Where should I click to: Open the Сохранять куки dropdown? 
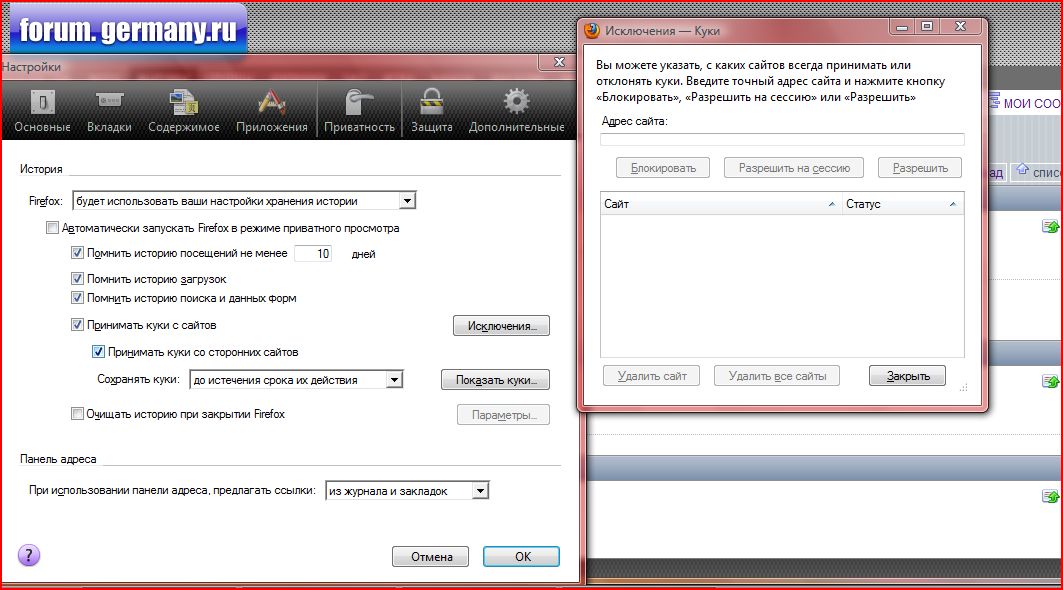[x=394, y=380]
